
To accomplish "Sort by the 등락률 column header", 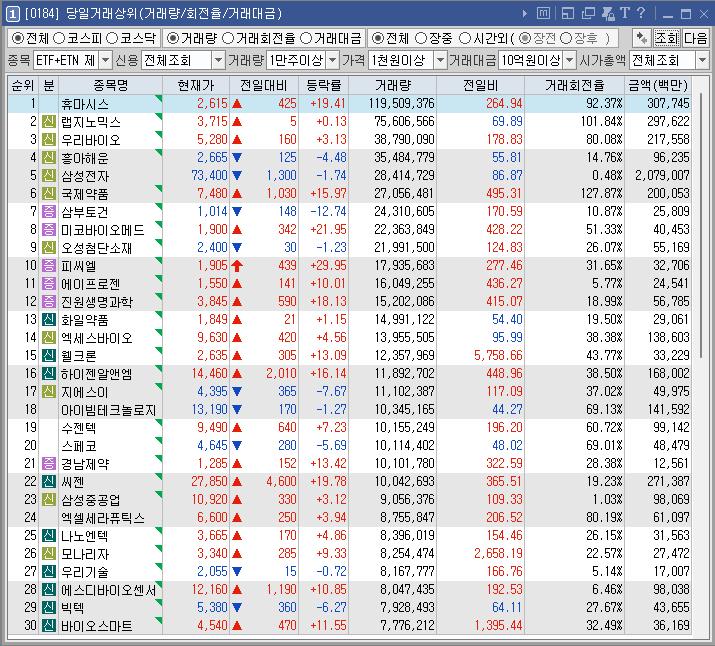I will tap(324, 85).
